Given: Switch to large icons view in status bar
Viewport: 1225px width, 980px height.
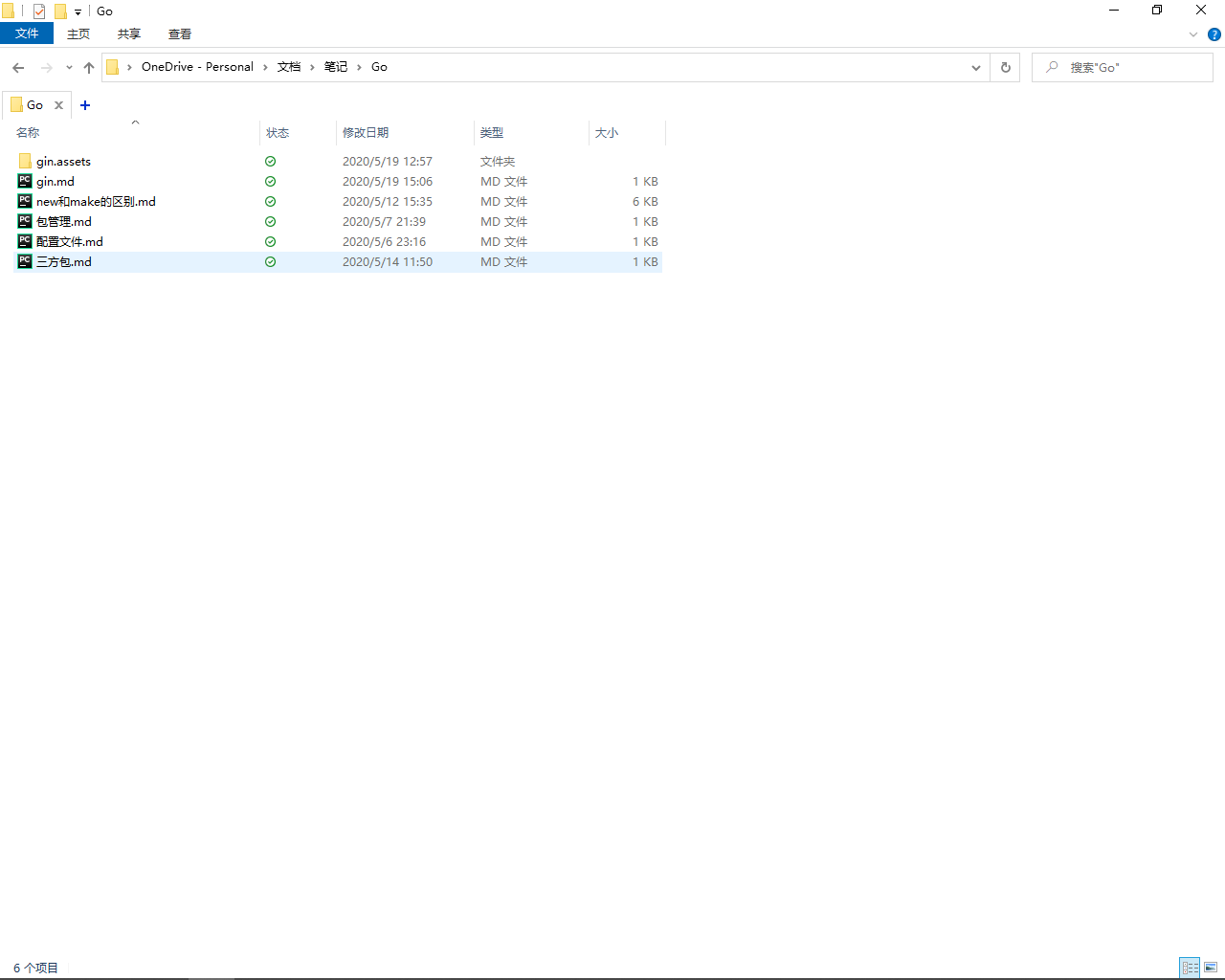Looking at the screenshot, I should 1211,968.
